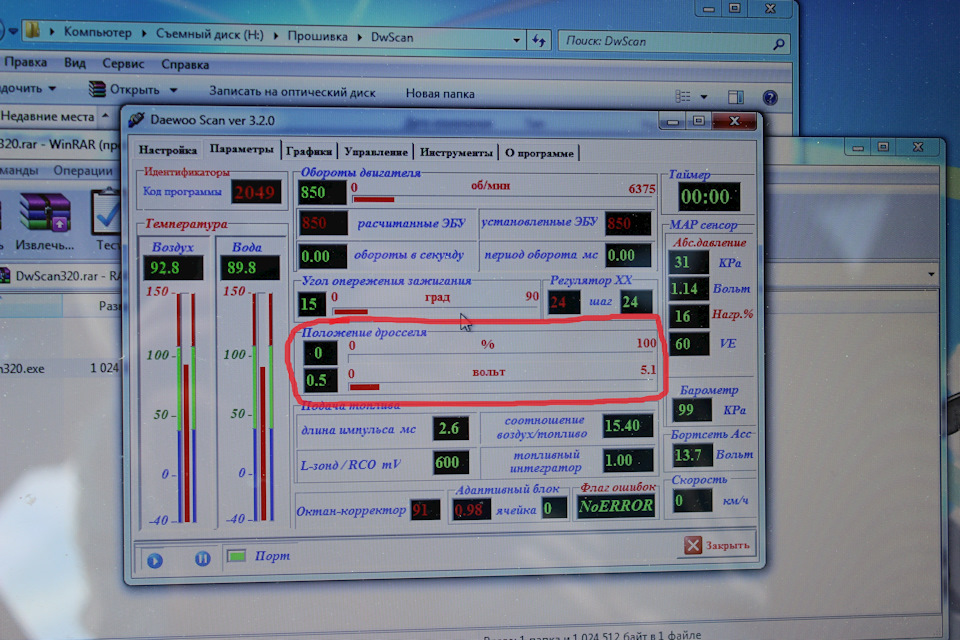Start scanning with the blue play button
Image resolution: width=960 pixels, height=640 pixels.
(155, 560)
